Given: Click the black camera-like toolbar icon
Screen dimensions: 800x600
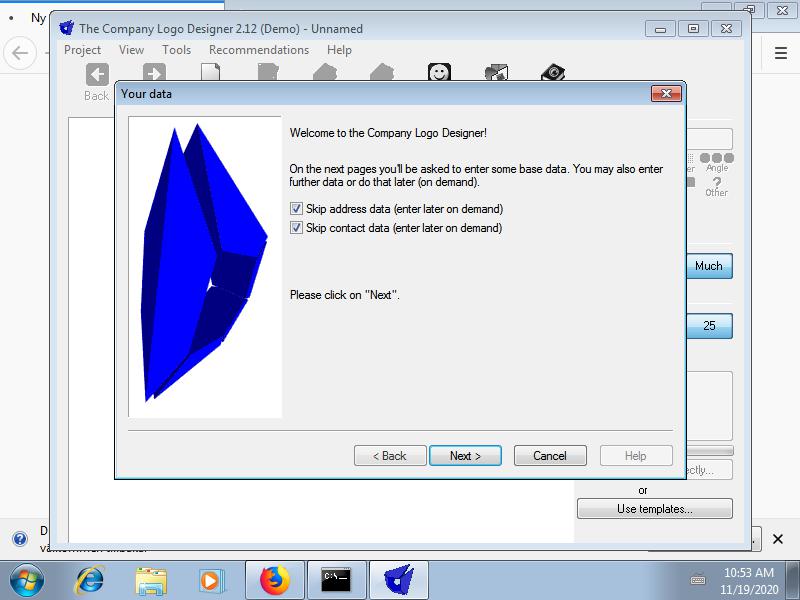Looking at the screenshot, I should click(x=553, y=72).
